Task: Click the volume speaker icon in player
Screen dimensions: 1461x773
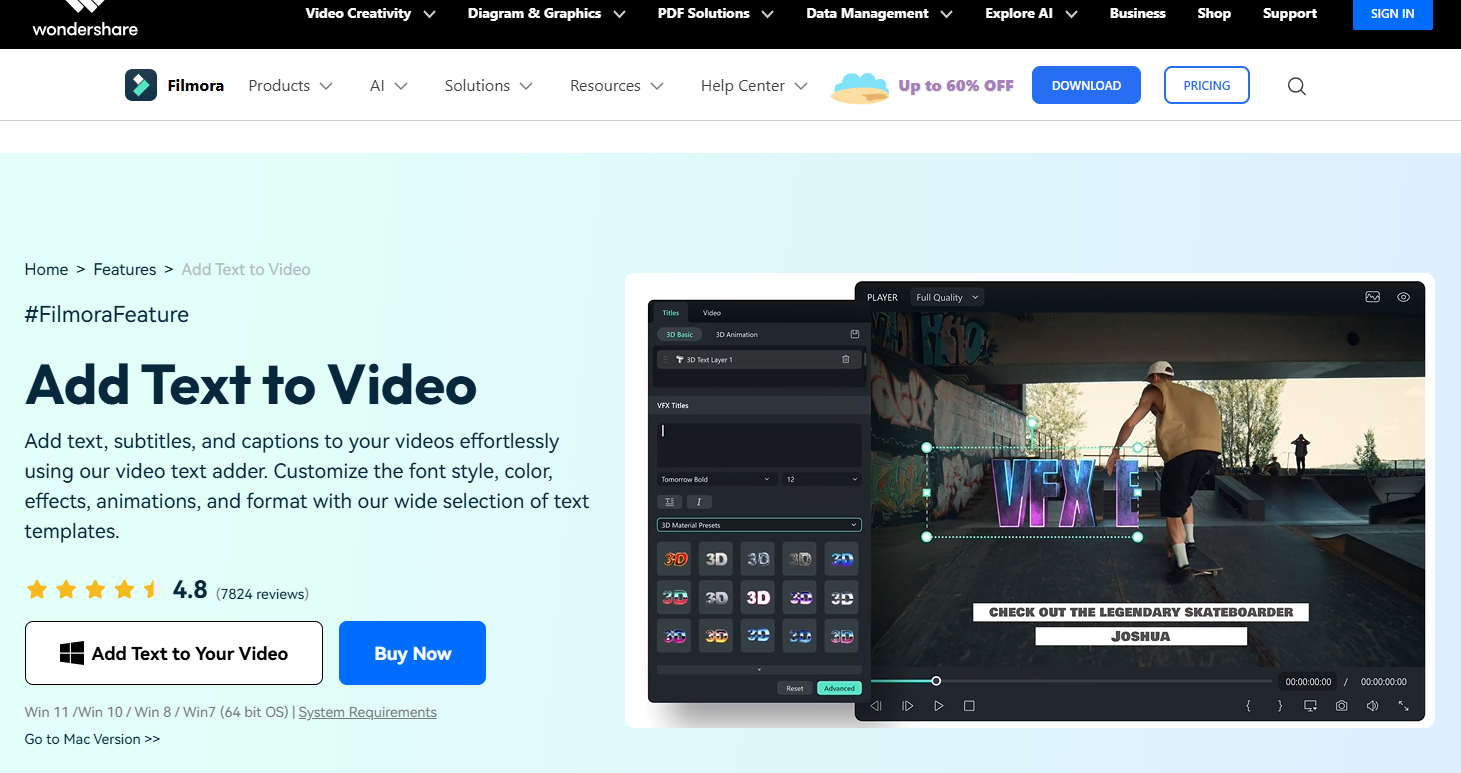Action: coord(1372,706)
